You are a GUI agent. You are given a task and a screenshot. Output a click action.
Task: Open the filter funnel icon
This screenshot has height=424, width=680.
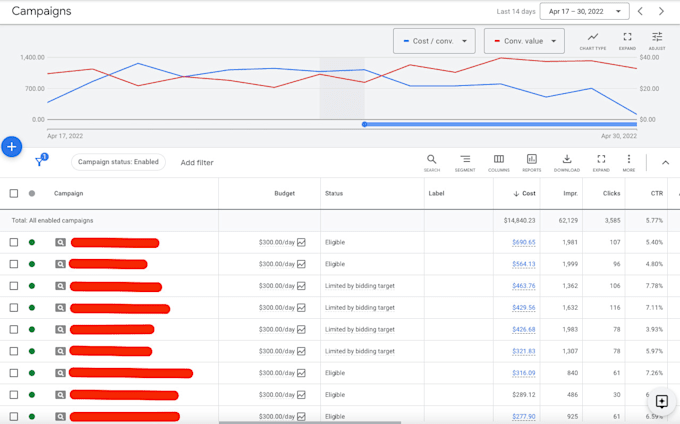(x=39, y=161)
